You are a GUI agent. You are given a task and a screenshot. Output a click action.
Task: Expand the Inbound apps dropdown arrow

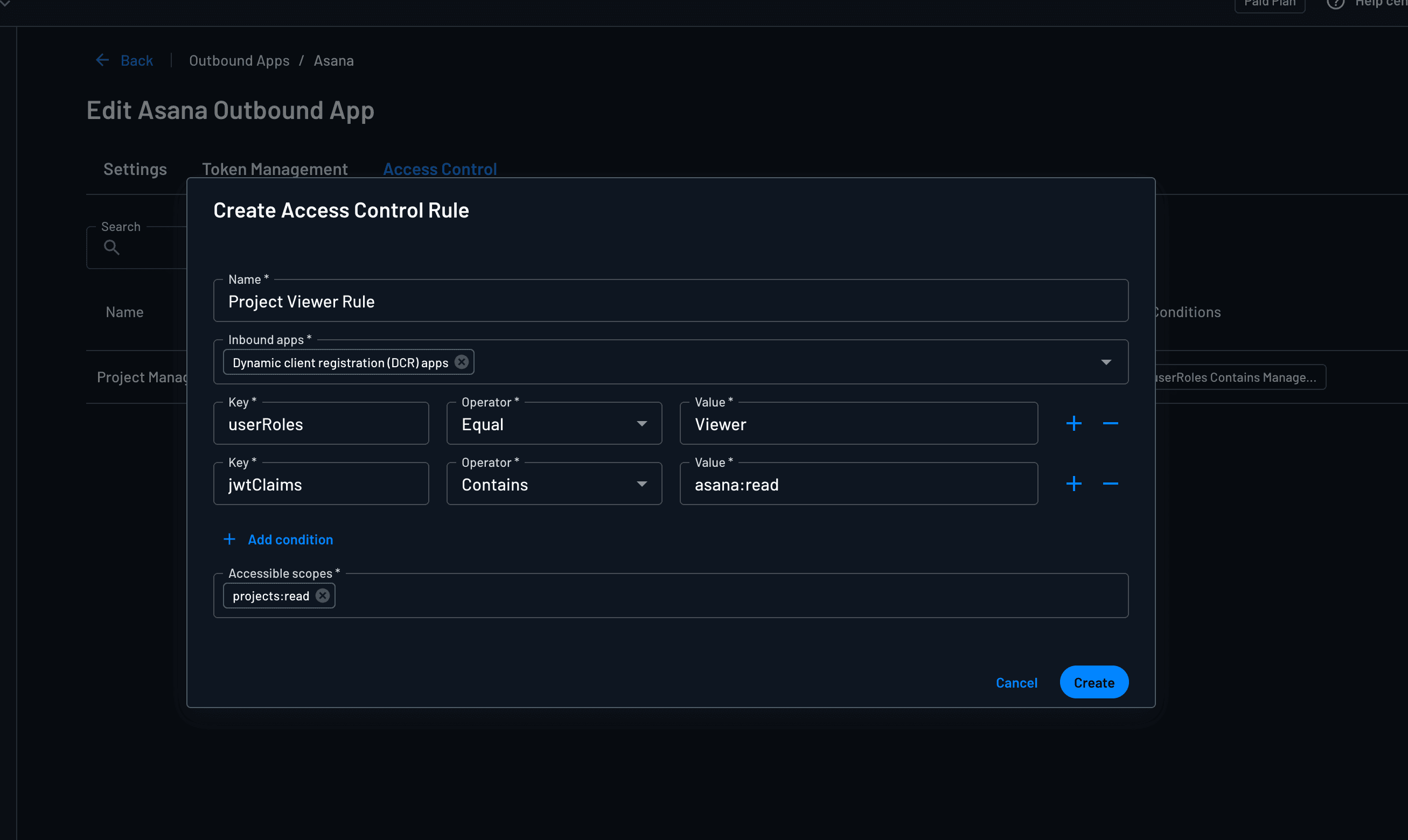(1106, 362)
